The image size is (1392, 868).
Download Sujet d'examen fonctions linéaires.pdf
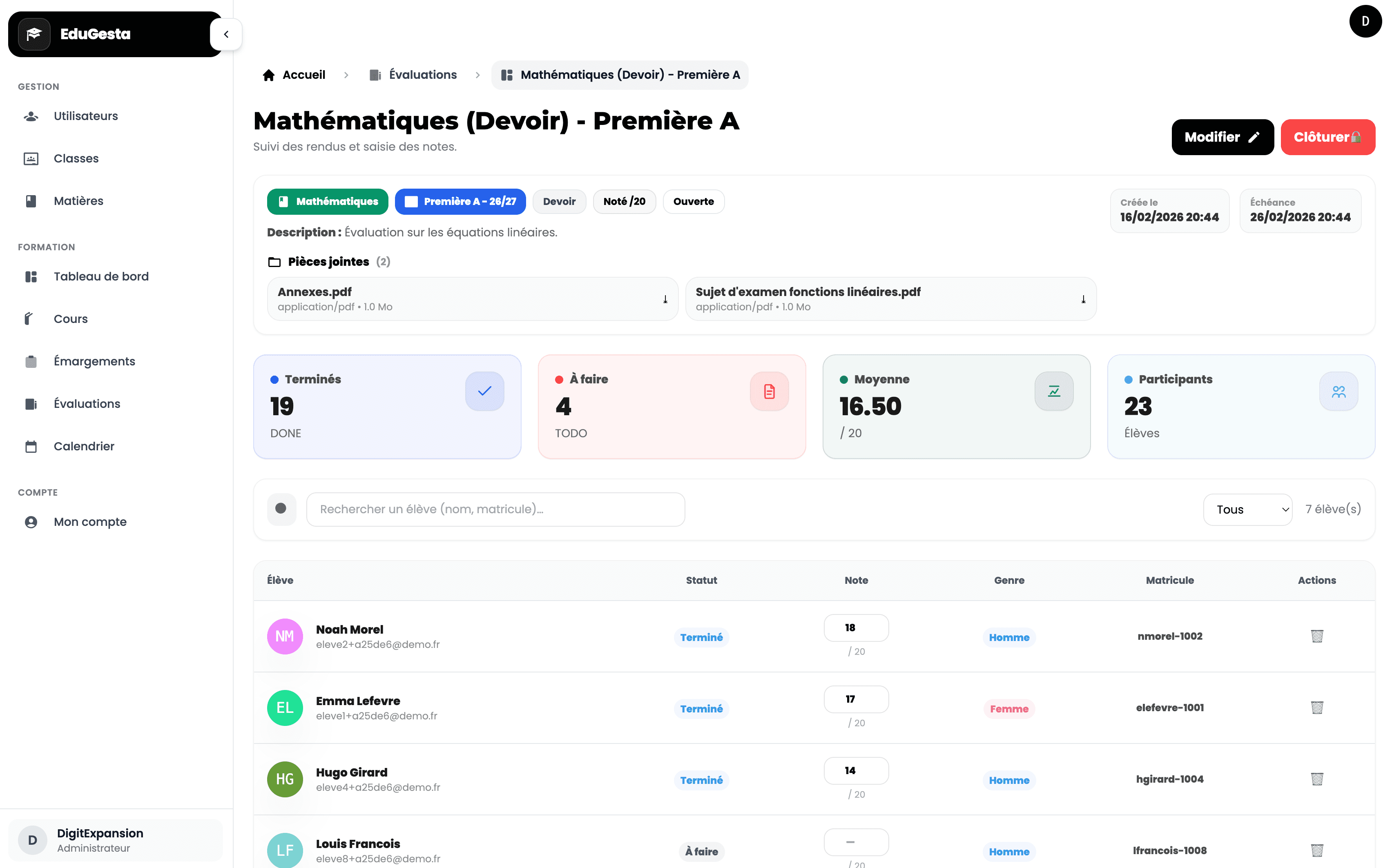point(1083,299)
